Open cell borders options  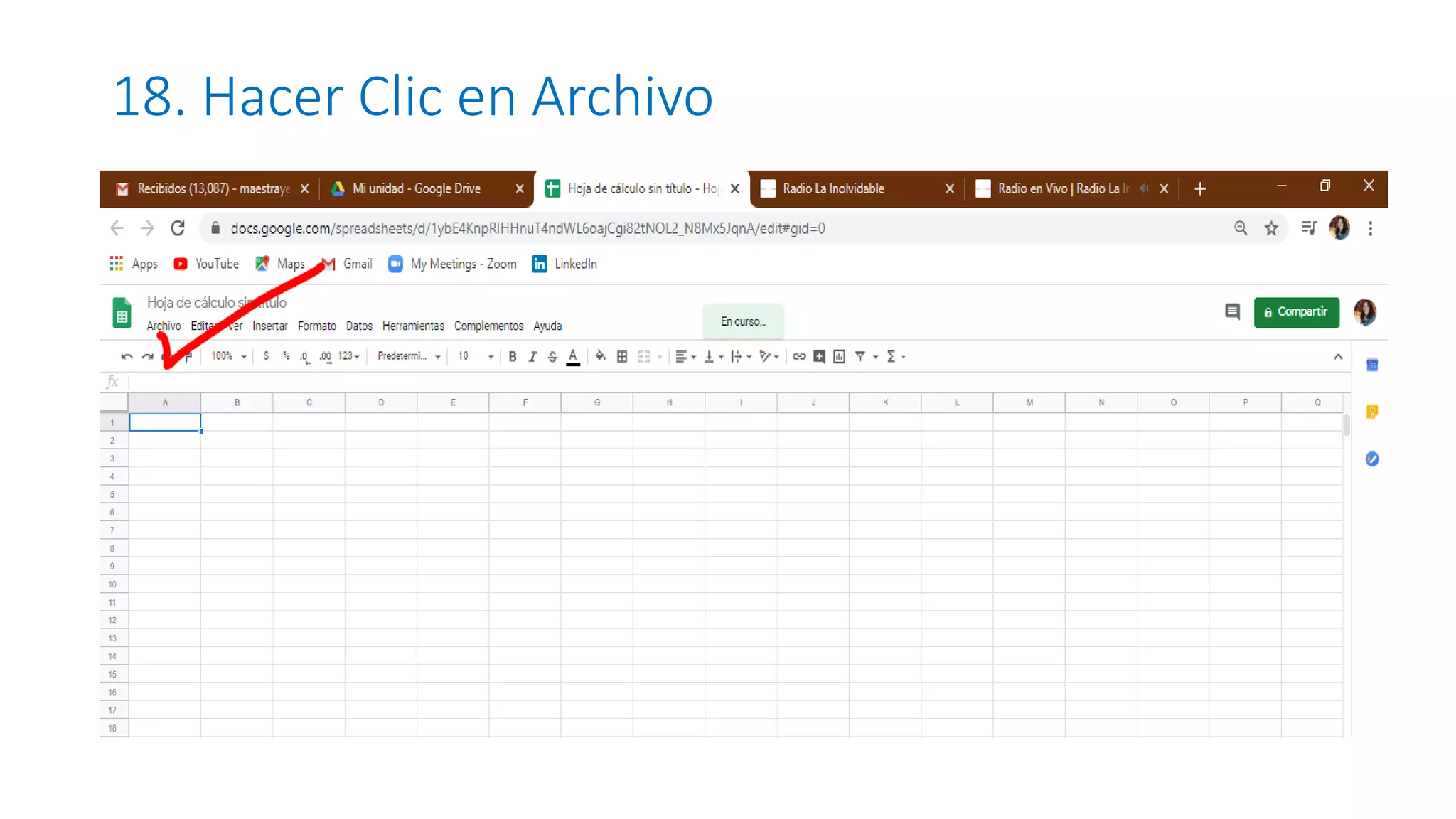coord(622,357)
